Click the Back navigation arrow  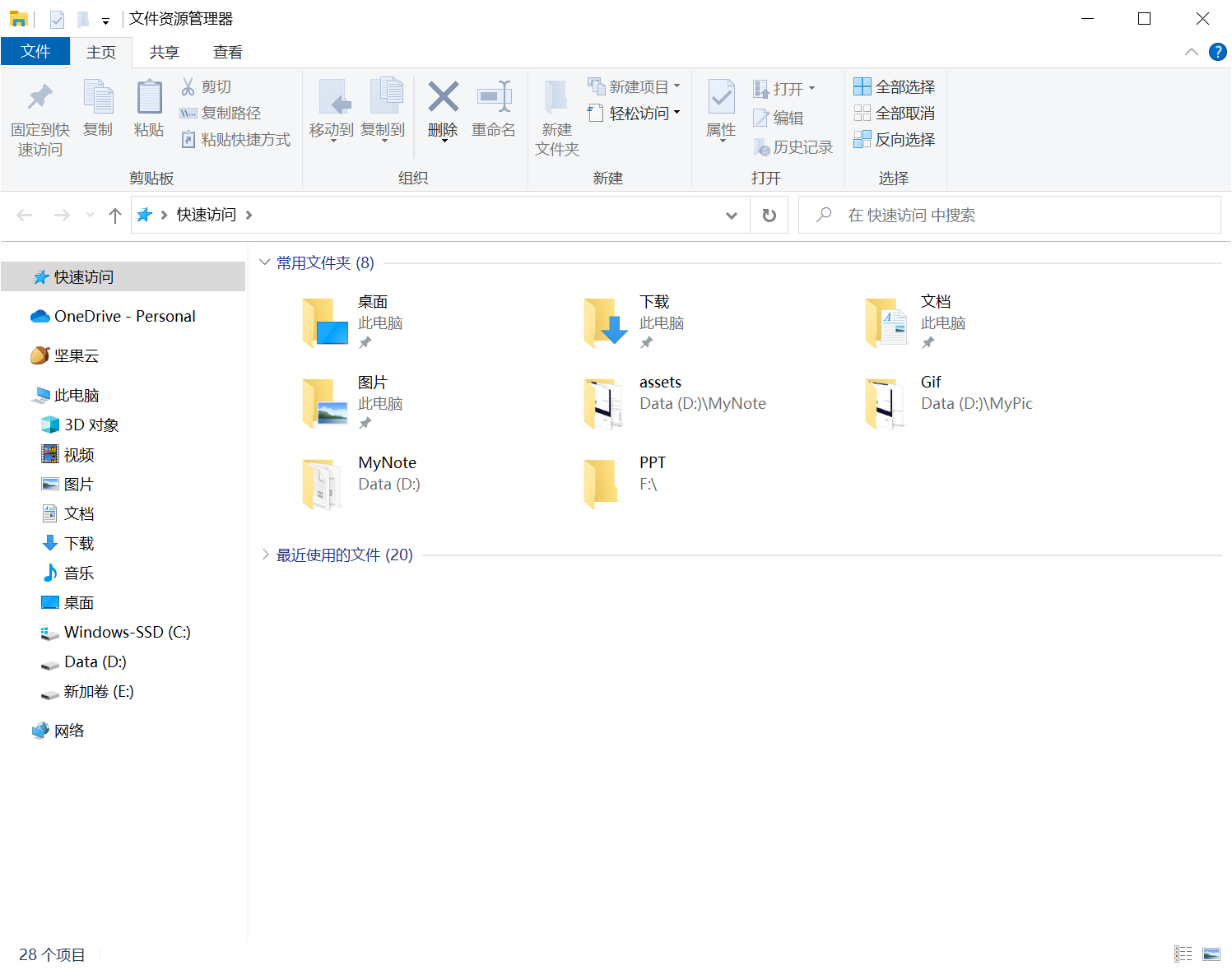pyautogui.click(x=25, y=215)
